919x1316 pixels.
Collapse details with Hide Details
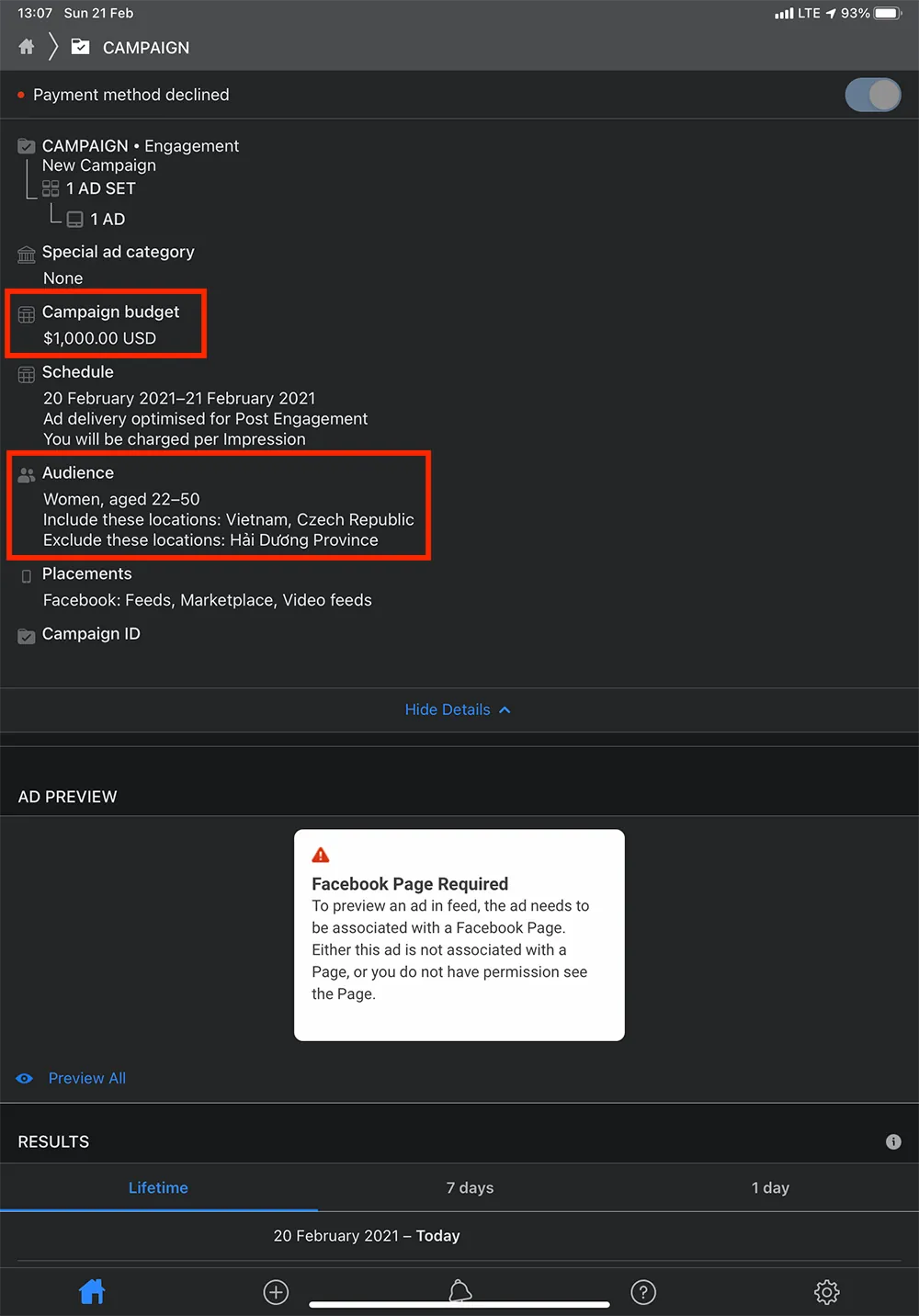coord(458,709)
